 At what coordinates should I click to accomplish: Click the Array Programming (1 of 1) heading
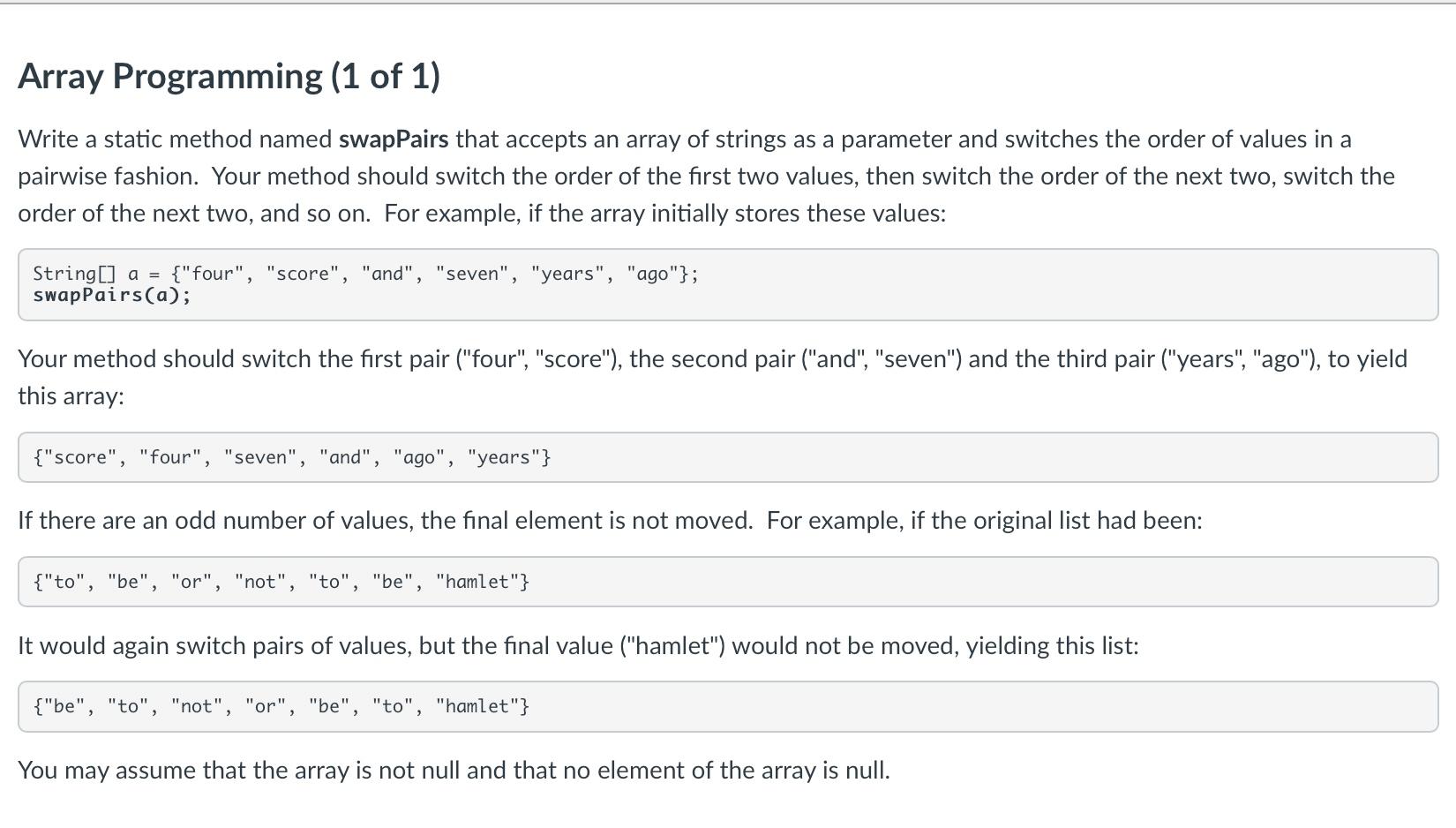(229, 77)
